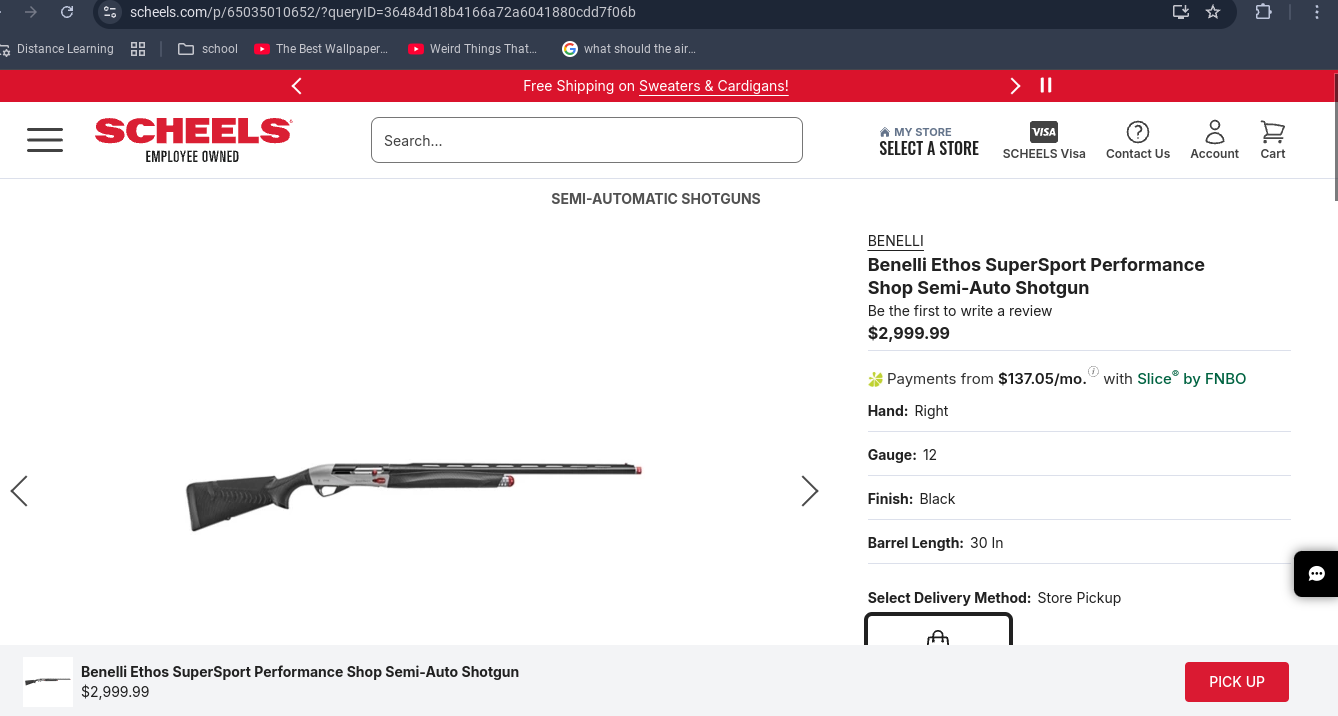This screenshot has width=1338, height=716.
Task: Open the live chat bubble widget
Action: [1316, 574]
